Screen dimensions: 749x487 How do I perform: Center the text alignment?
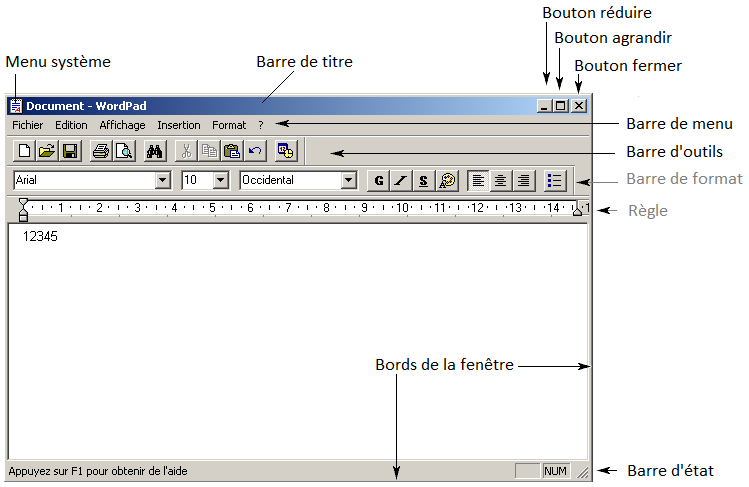pos(501,180)
